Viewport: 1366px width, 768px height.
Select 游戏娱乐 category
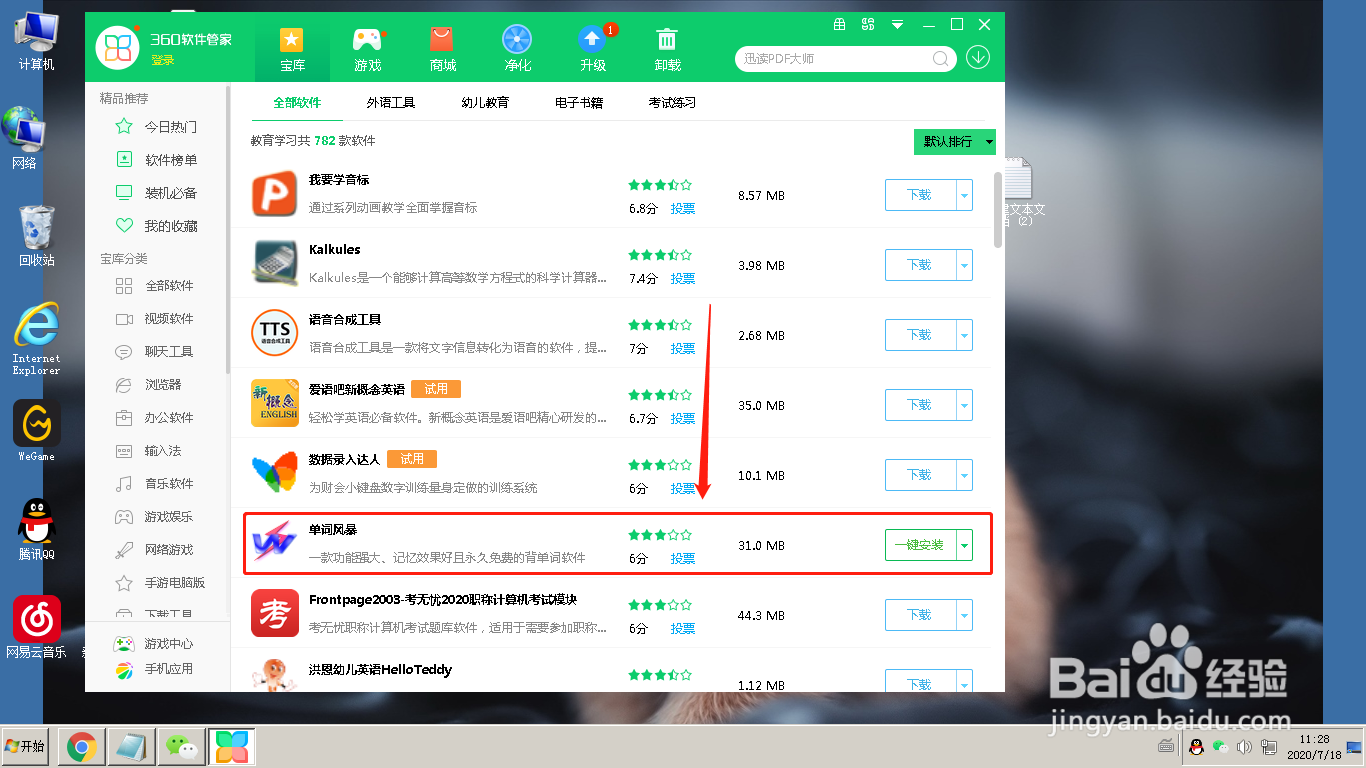(x=157, y=517)
